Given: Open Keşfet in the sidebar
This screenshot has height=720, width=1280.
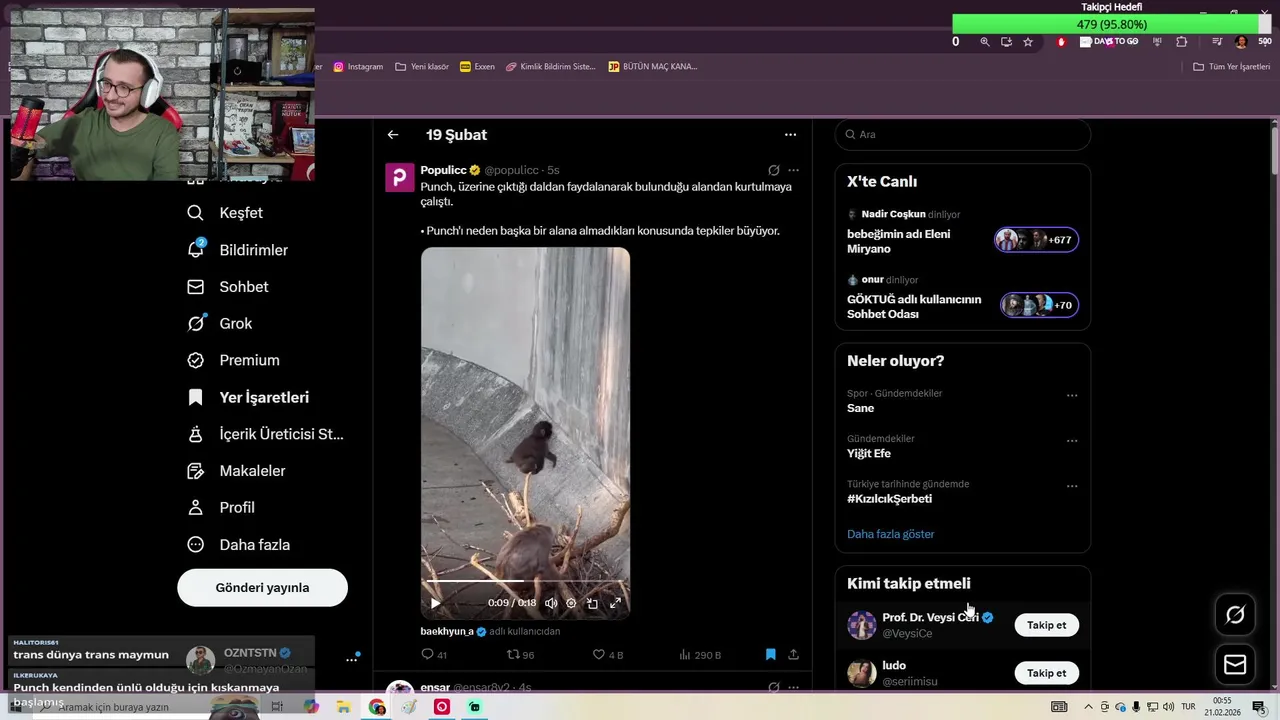Looking at the screenshot, I should 225,213.
